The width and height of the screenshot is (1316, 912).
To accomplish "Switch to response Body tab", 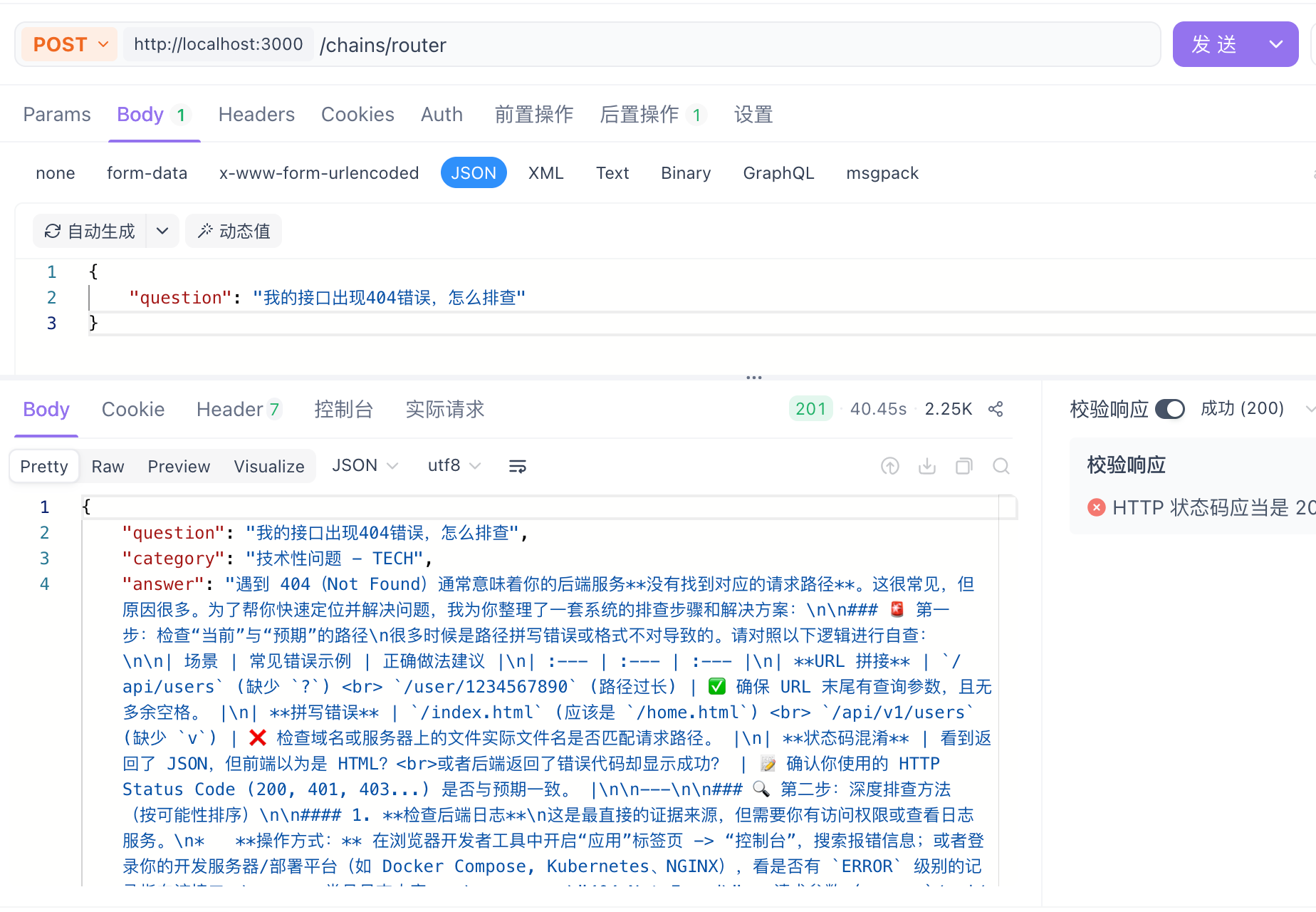I will pos(46,409).
